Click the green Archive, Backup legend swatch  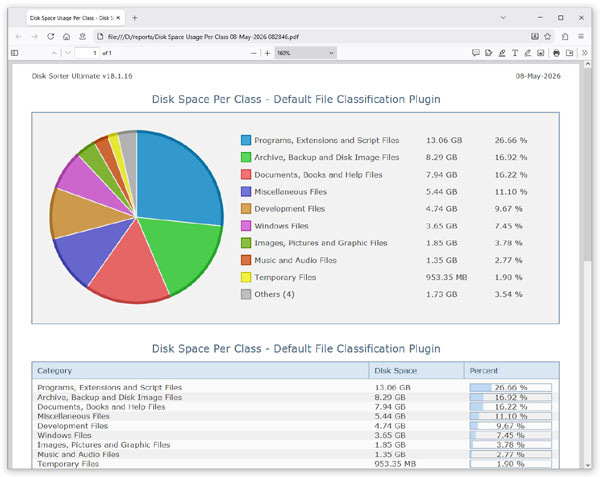coord(246,157)
